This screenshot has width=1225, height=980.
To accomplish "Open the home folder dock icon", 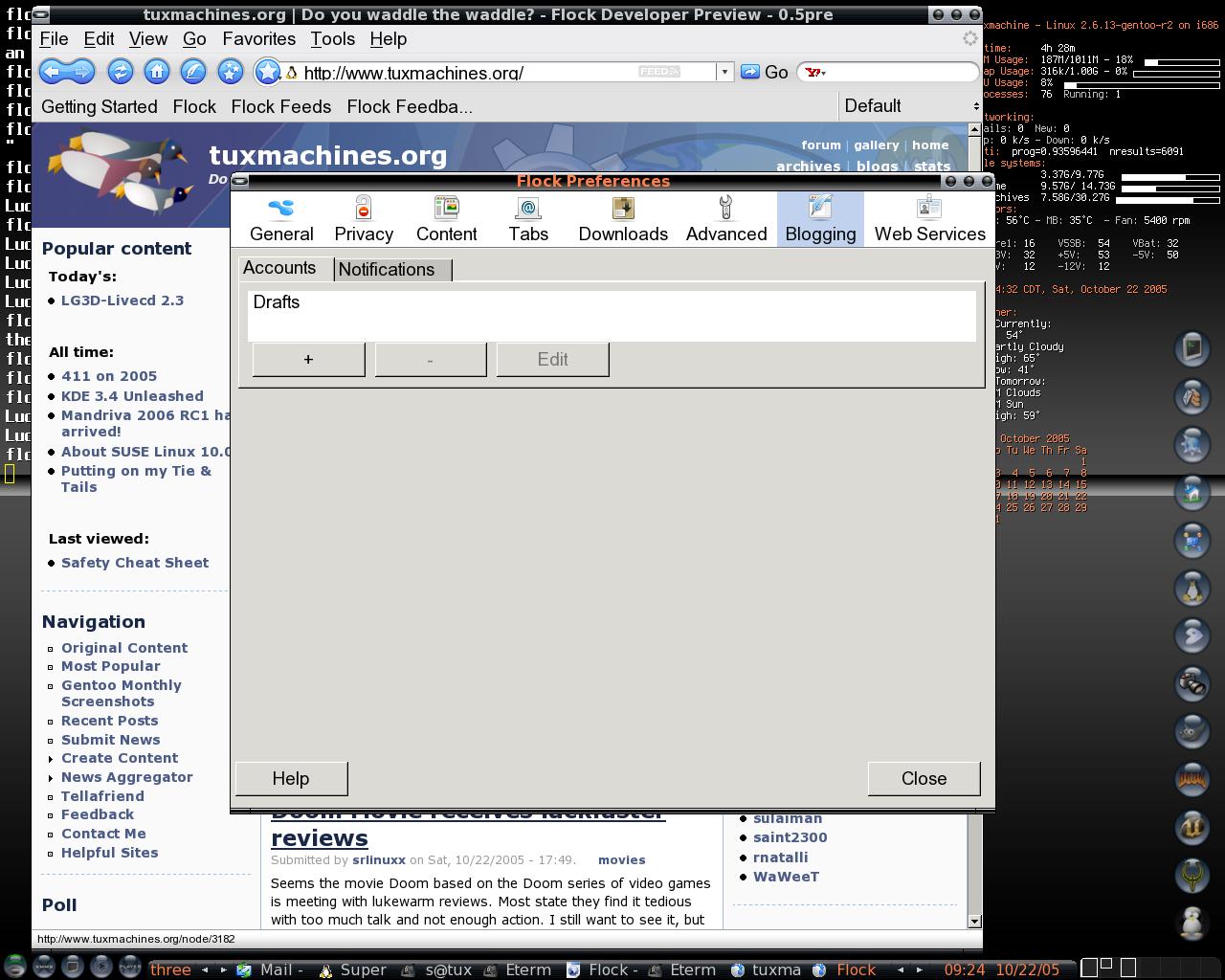I will [1192, 492].
